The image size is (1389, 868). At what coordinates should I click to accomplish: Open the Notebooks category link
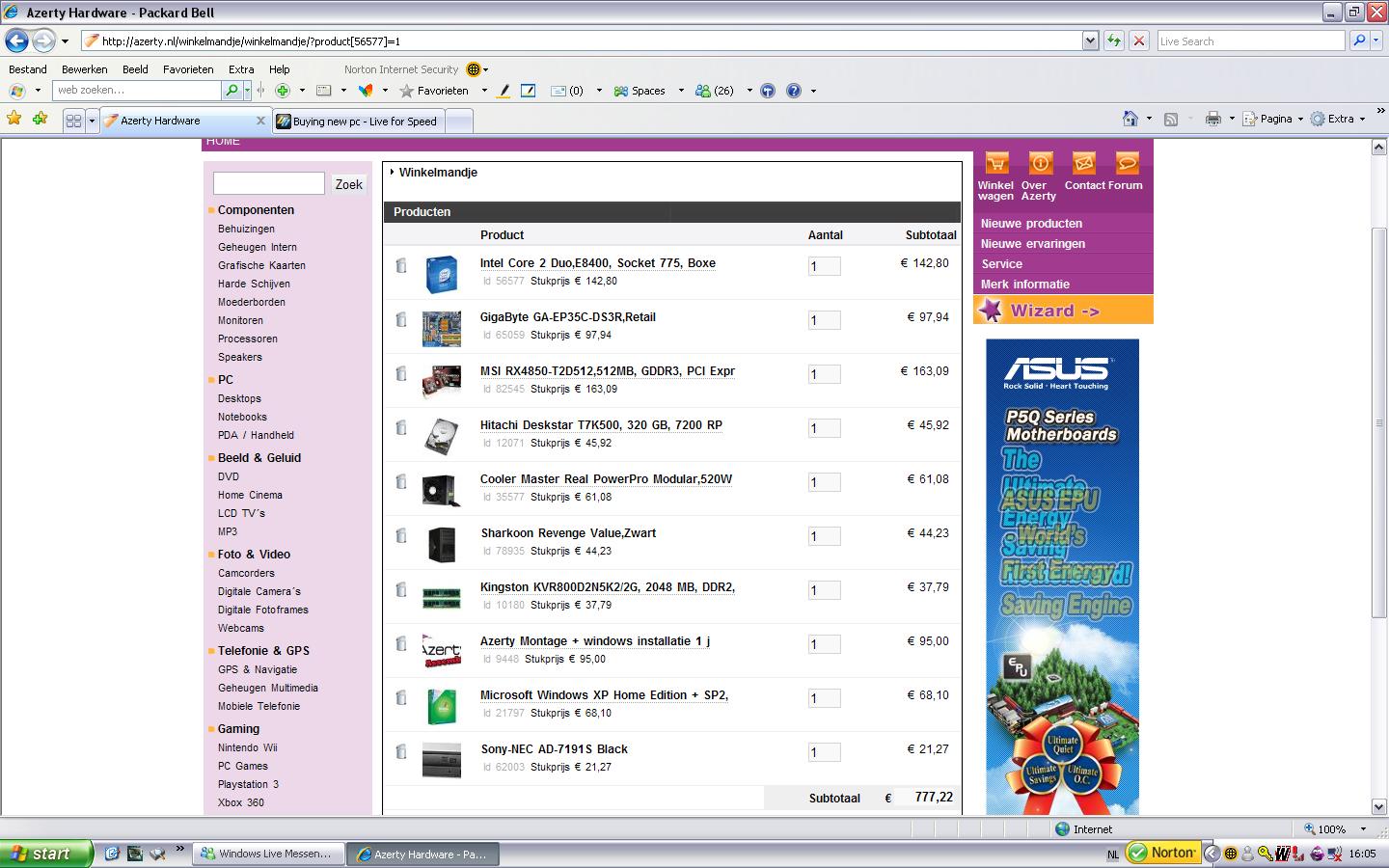242,417
